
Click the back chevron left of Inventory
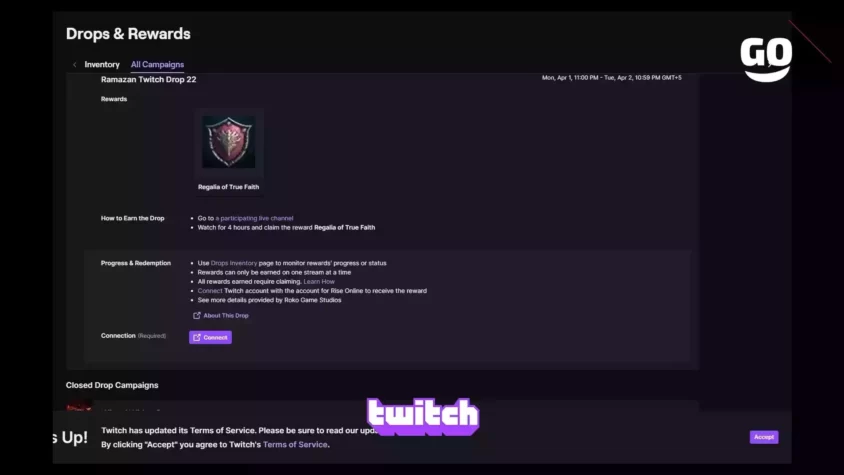[74, 65]
